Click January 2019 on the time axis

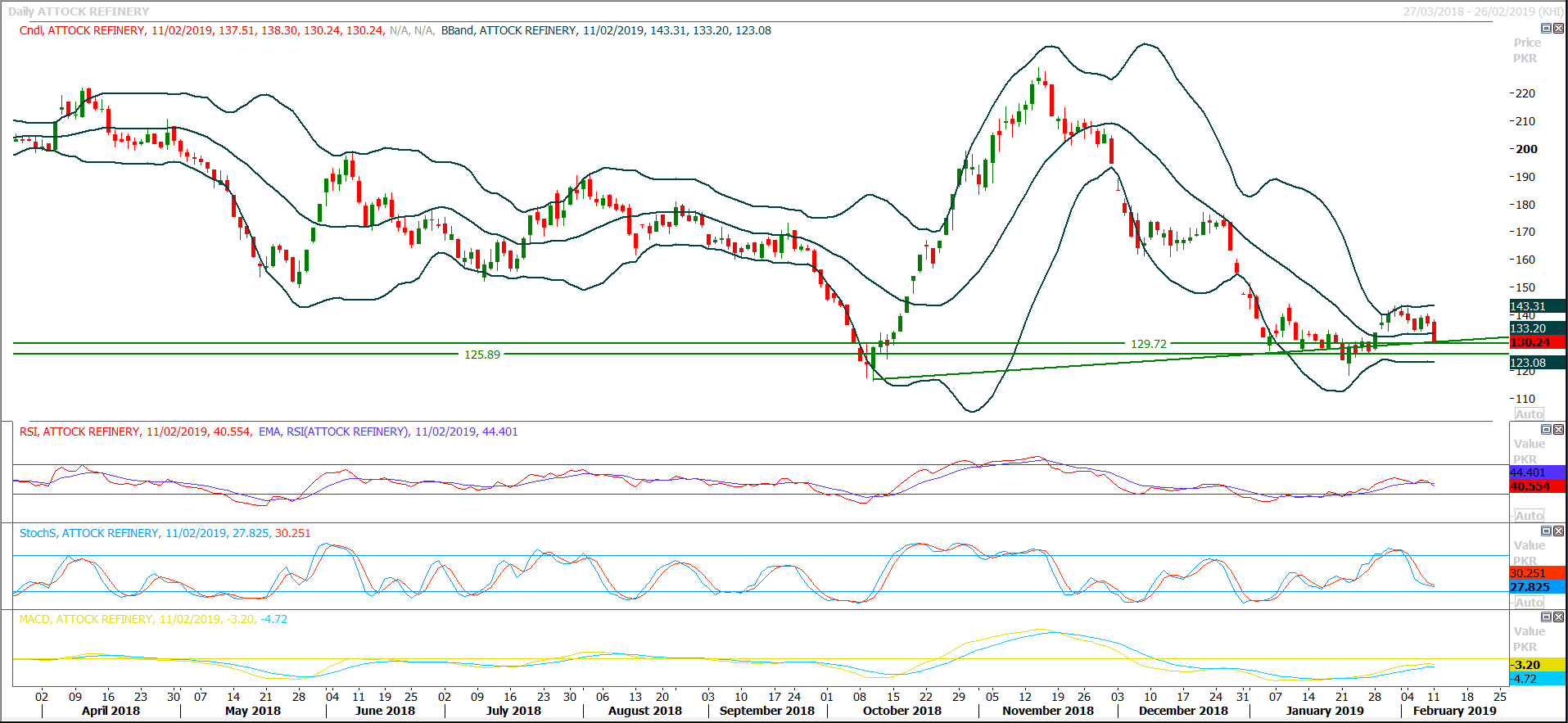[1325, 711]
